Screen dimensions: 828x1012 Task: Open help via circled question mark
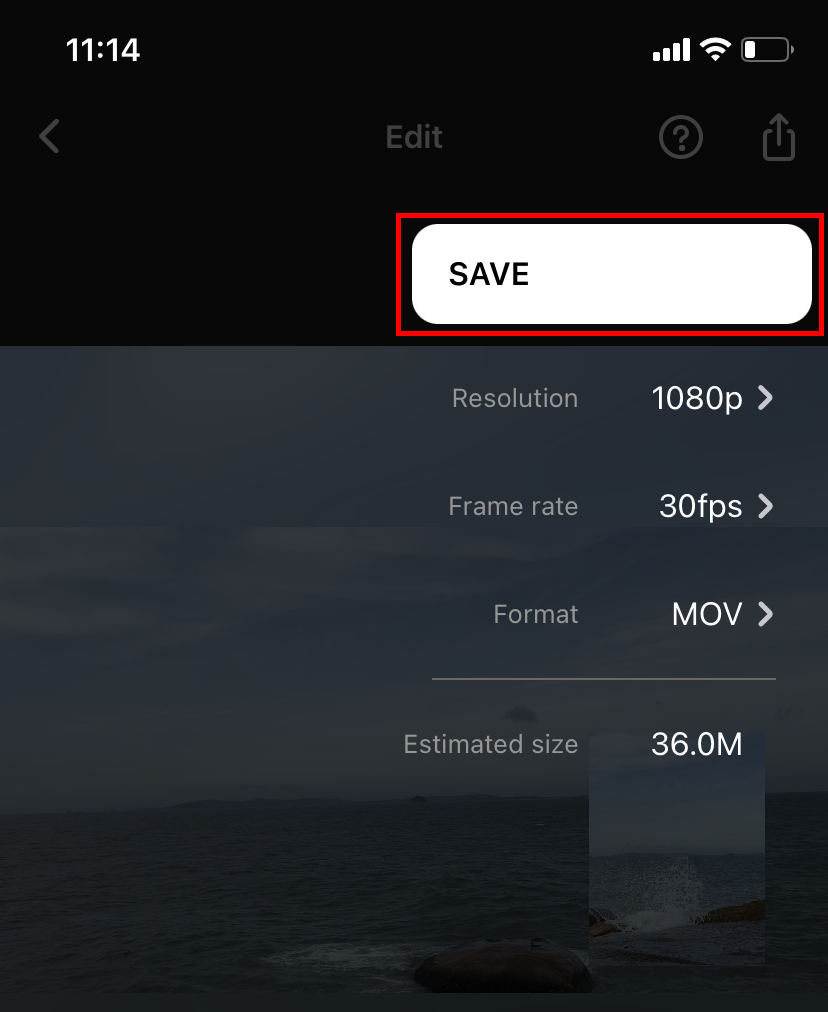click(x=681, y=137)
